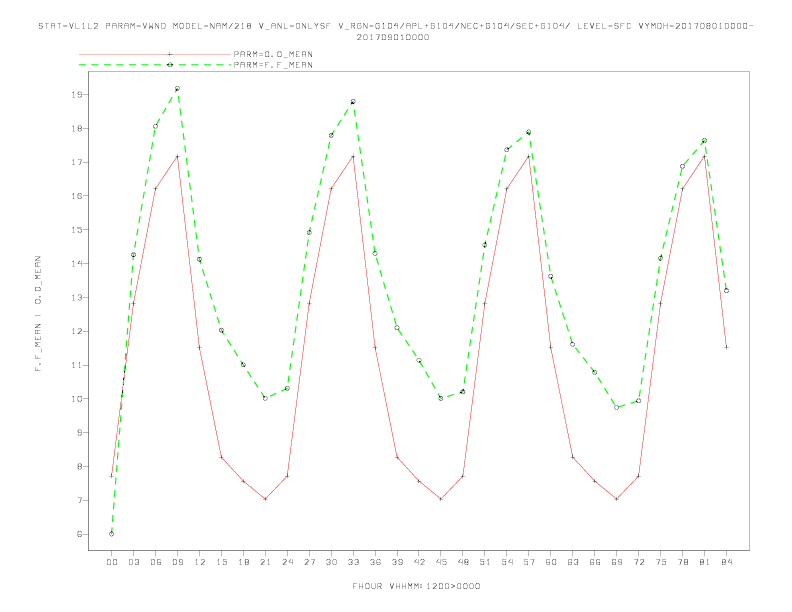This screenshot has height=612, width=792.
Task: Click green circle marker at hour 33 peak
Action: click(x=353, y=101)
